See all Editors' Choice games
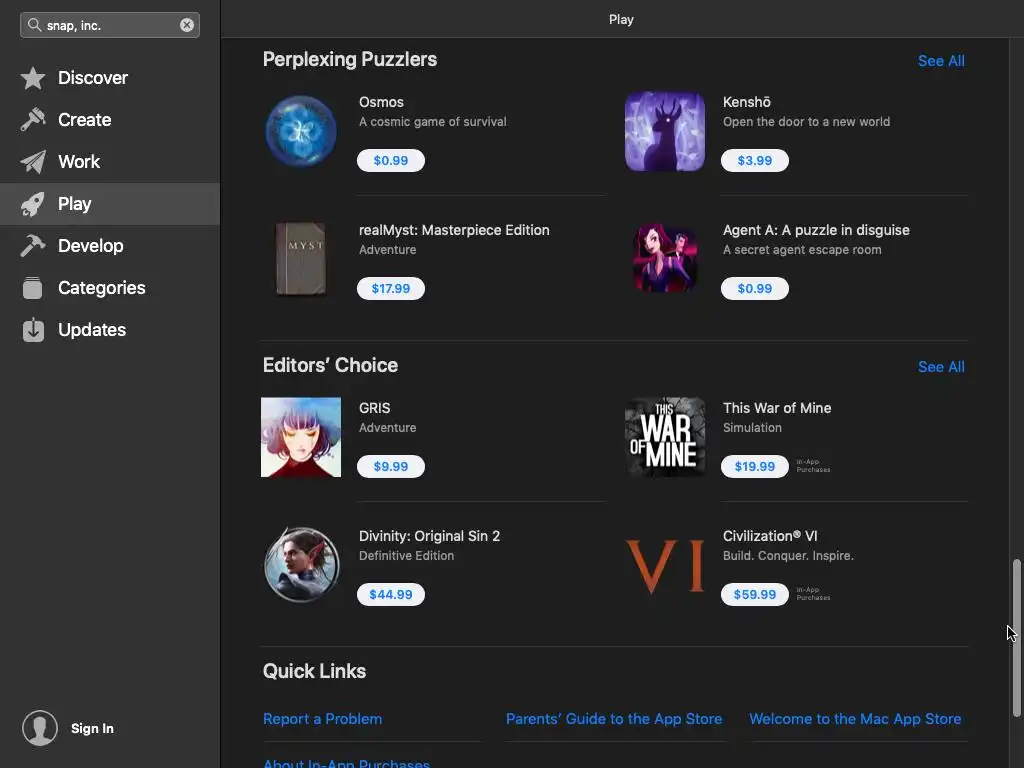 (x=940, y=367)
